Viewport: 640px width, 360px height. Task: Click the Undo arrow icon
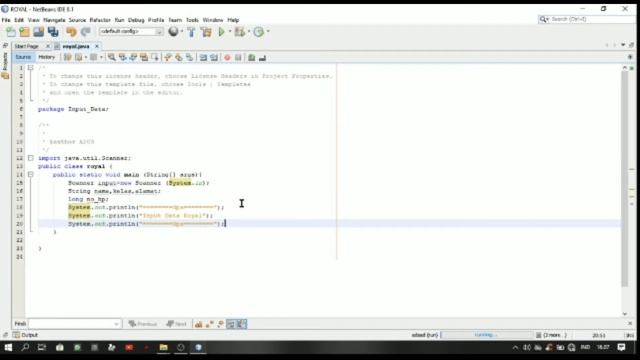[71, 32]
